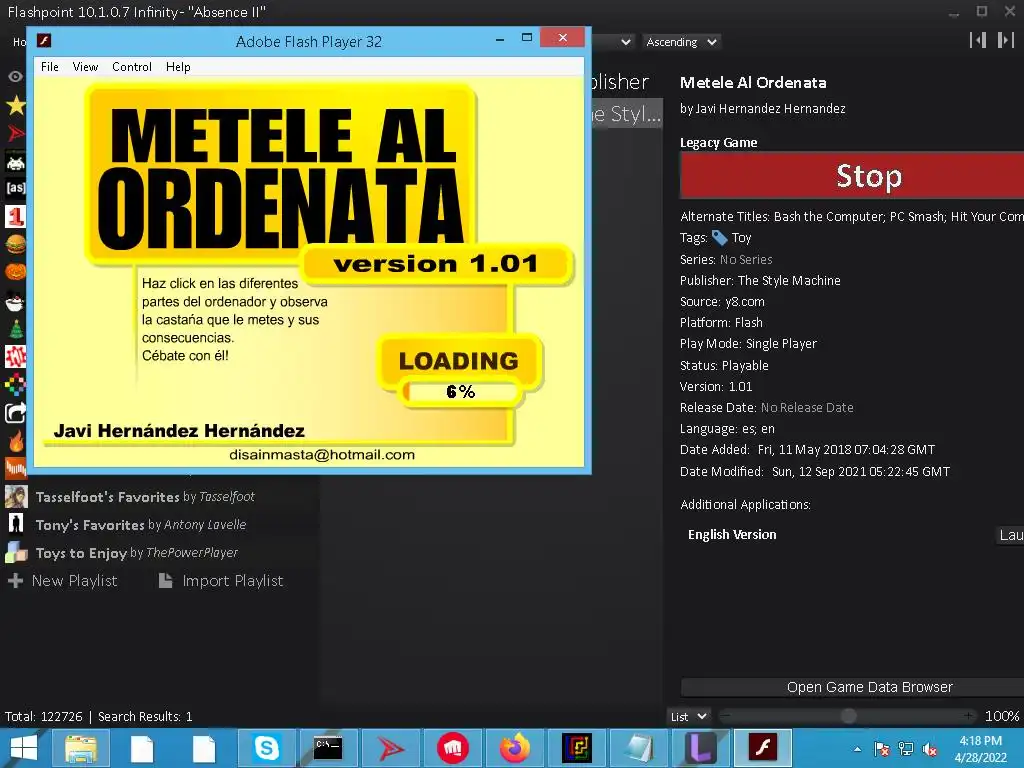Image resolution: width=1024 pixels, height=768 pixels.
Task: Open the View menu in Flash Player
Action: [86, 67]
